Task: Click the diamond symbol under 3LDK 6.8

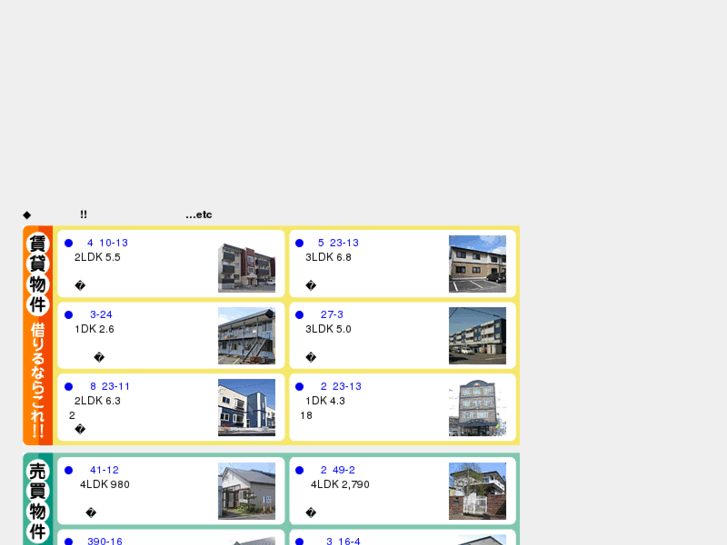Action: click(311, 286)
